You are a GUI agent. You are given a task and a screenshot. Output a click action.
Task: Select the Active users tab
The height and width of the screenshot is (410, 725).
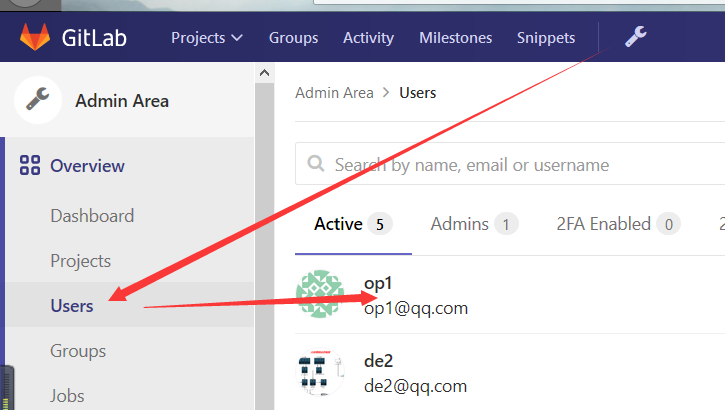tap(353, 224)
